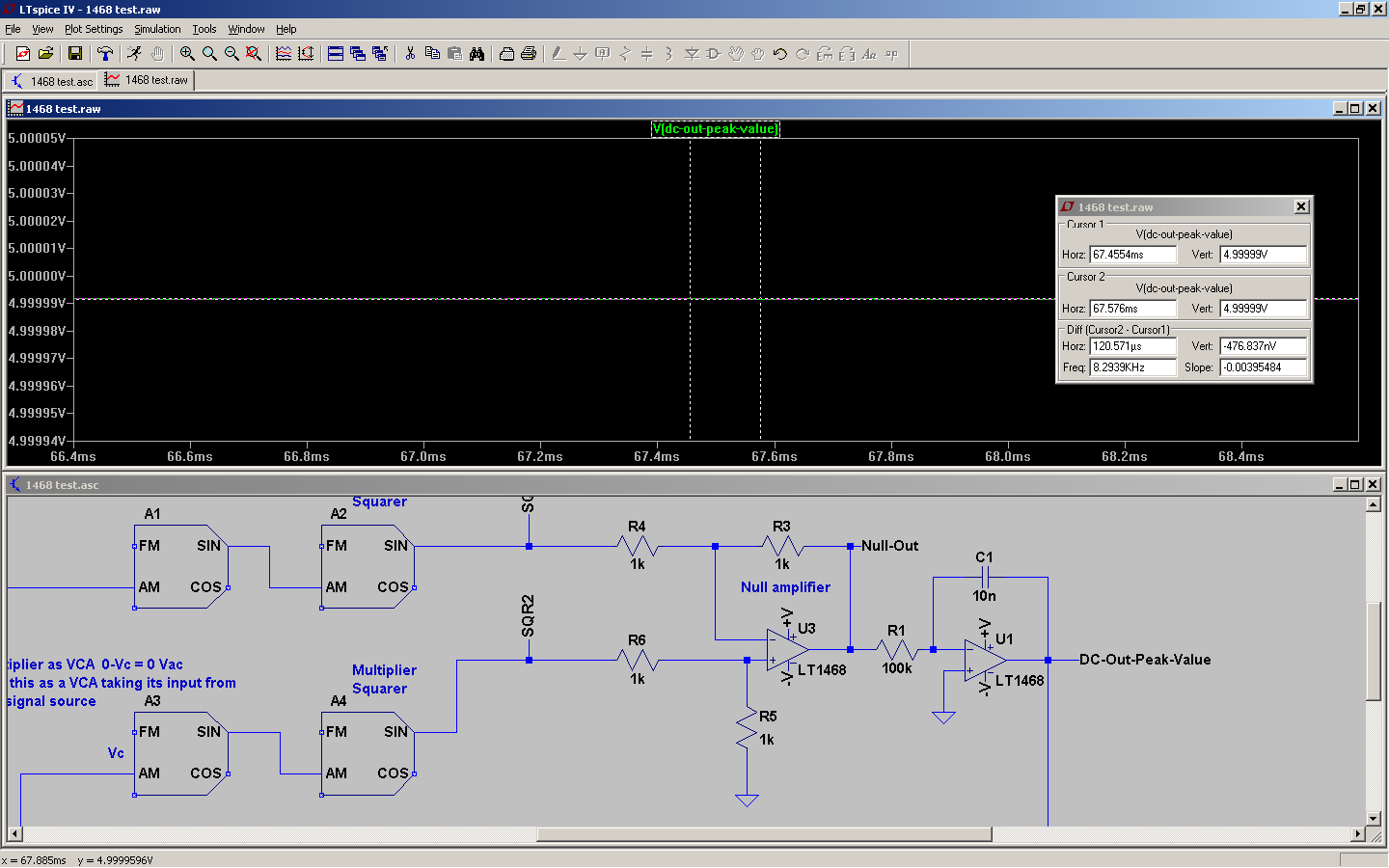Click the Text 'Aa' toolbar icon
Viewport: 1389px width, 868px height.
(x=869, y=54)
